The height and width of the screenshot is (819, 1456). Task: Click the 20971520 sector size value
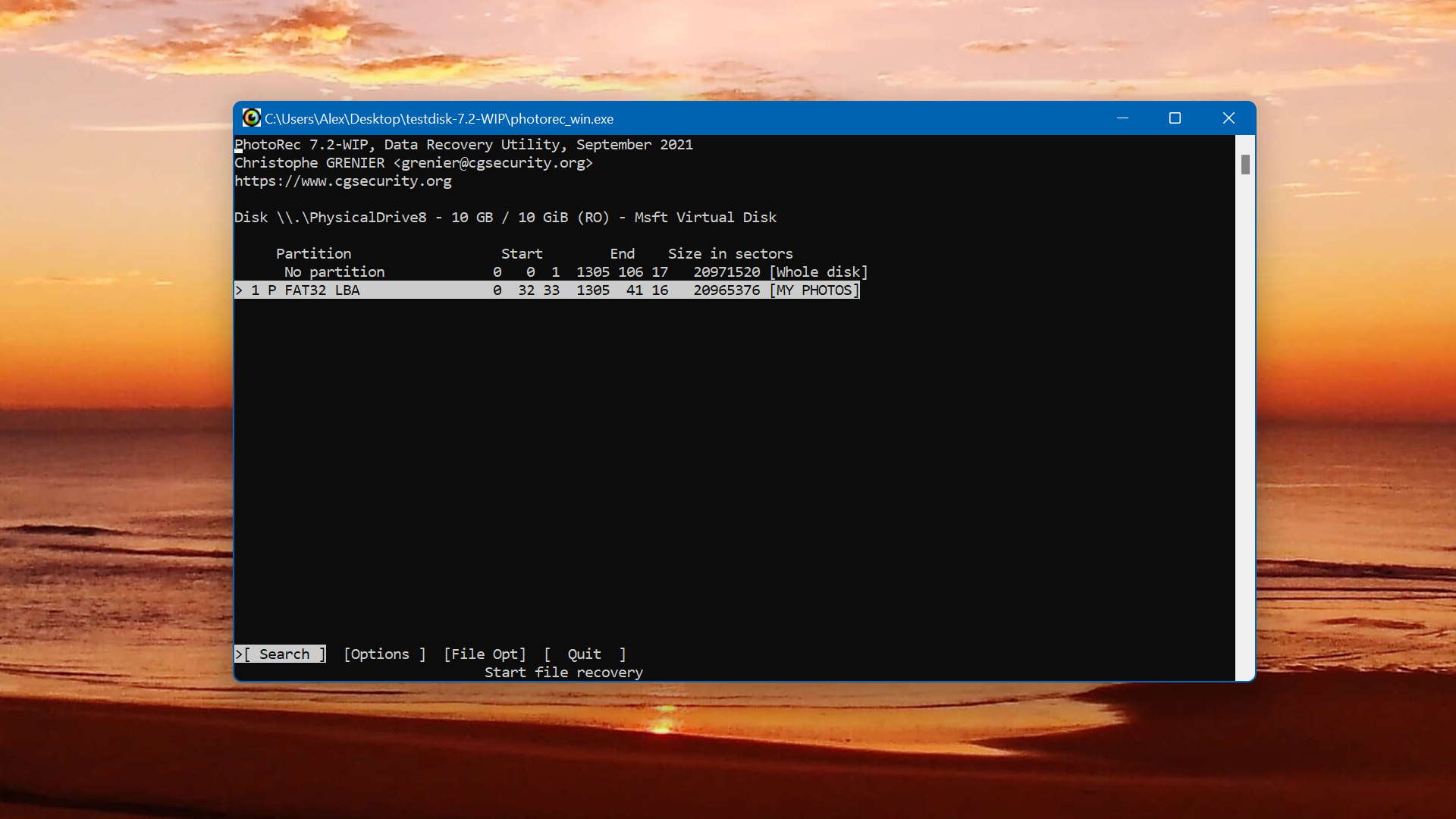(x=726, y=272)
